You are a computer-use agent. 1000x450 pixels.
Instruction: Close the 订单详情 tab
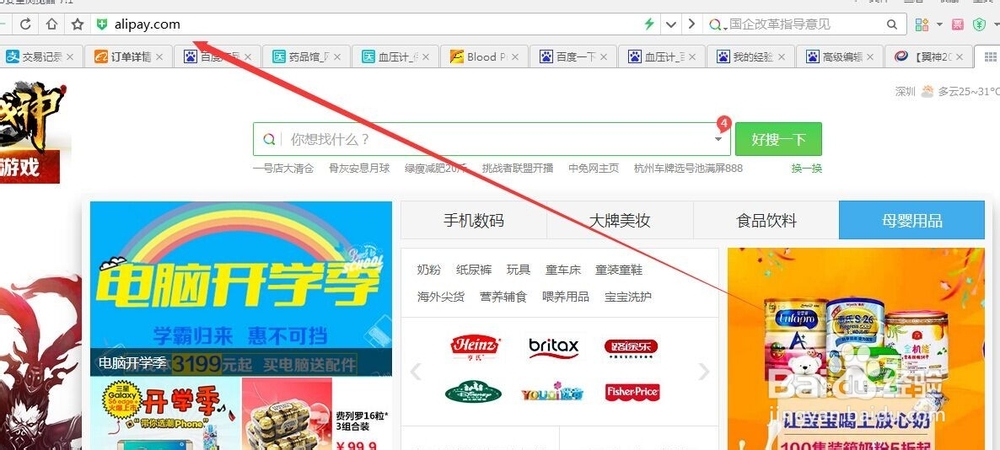(x=159, y=57)
